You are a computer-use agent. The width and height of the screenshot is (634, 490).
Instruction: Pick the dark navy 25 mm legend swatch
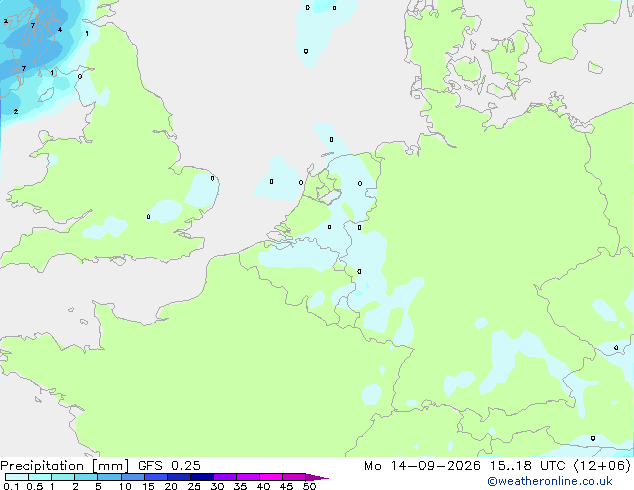pyautogui.click(x=202, y=477)
